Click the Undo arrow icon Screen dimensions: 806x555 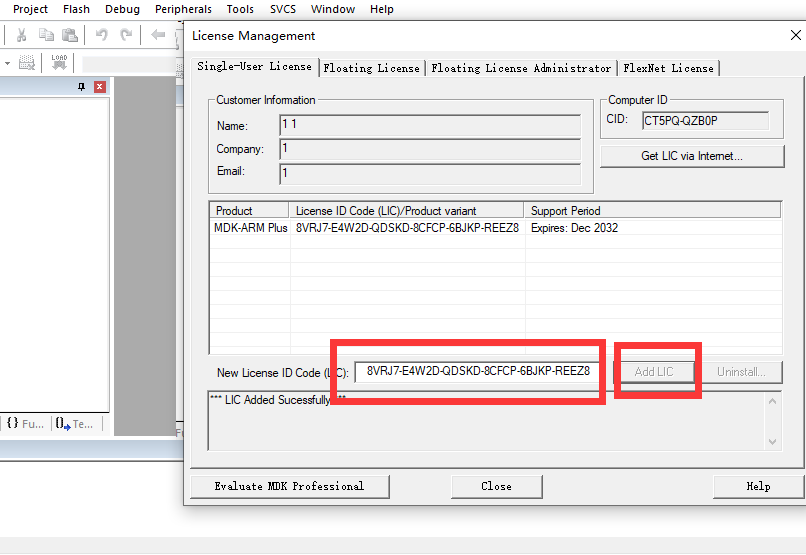[101, 35]
